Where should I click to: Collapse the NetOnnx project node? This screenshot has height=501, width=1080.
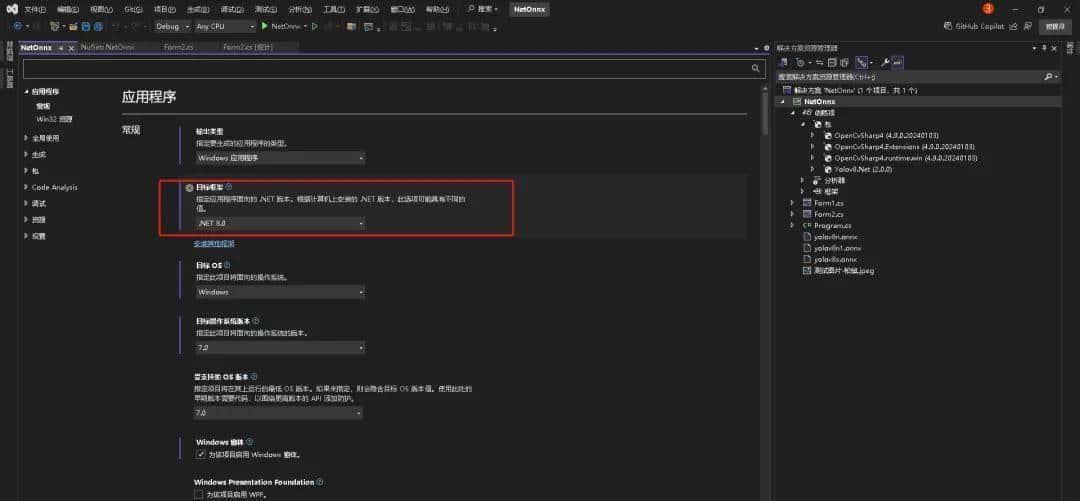coord(782,101)
